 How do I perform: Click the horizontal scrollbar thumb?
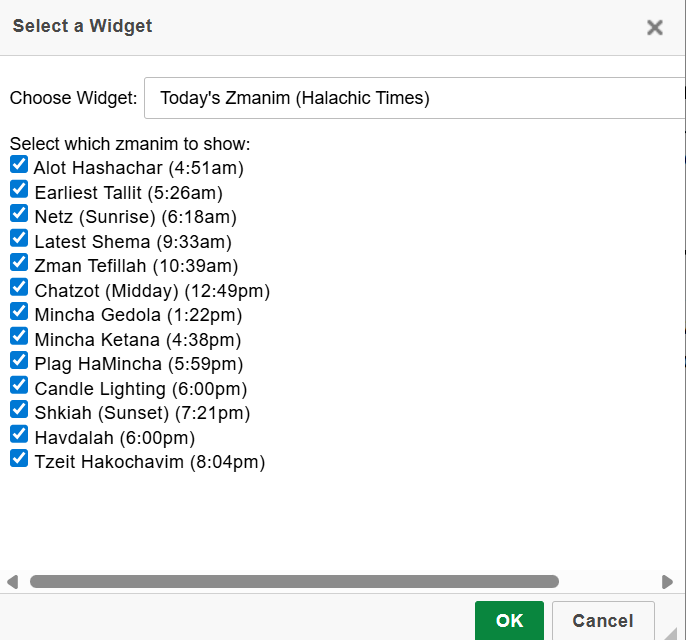pyautogui.click(x=294, y=581)
